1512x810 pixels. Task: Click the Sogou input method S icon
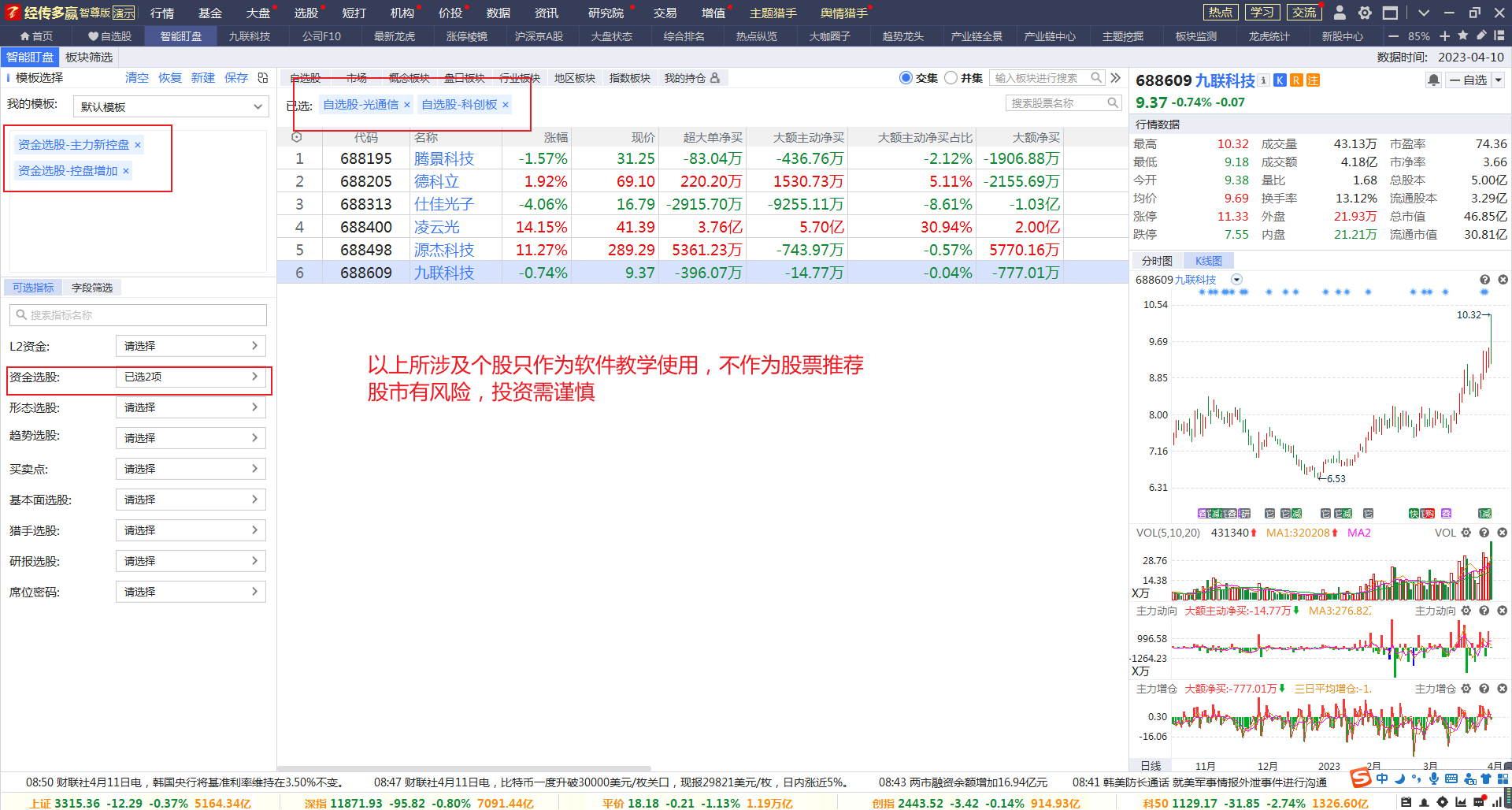(1360, 778)
